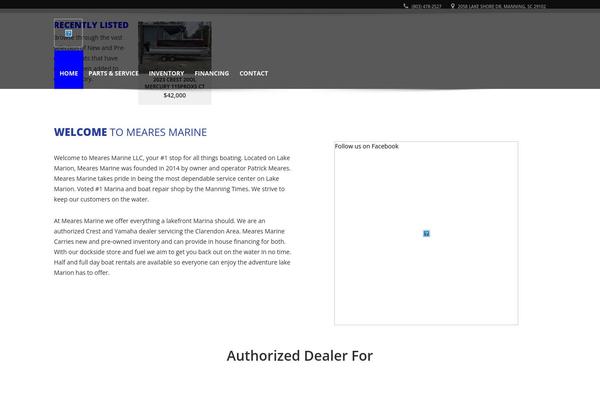Open the Financing page
The height and width of the screenshot is (400, 600).
tap(212, 73)
